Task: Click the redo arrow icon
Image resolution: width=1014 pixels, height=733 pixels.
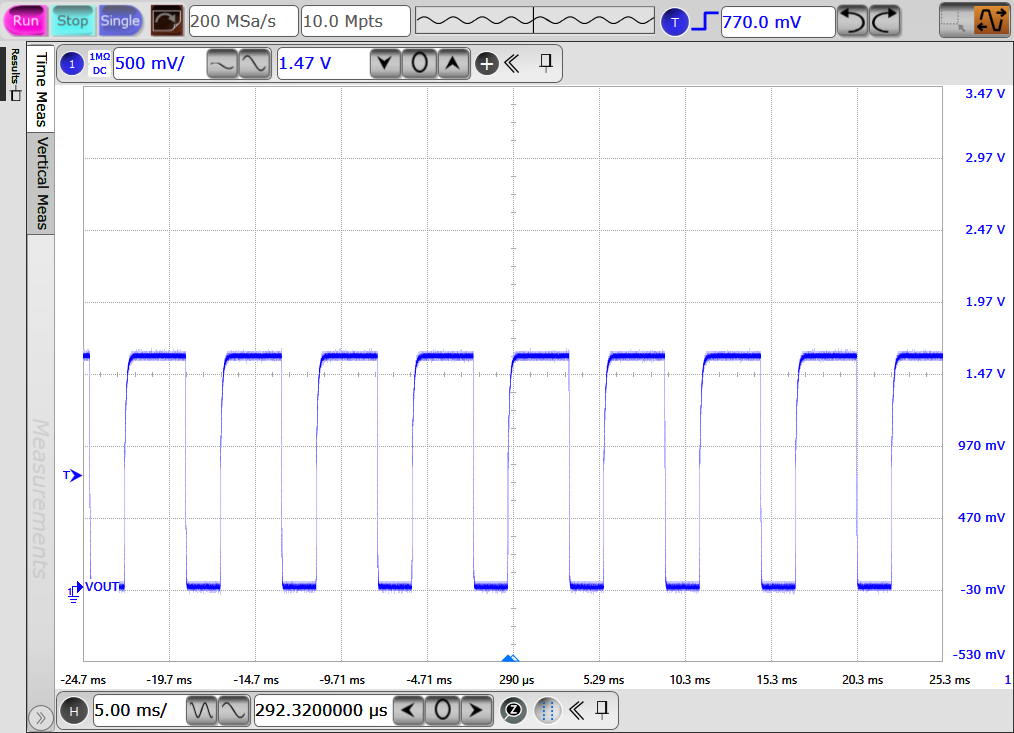Action: point(884,20)
